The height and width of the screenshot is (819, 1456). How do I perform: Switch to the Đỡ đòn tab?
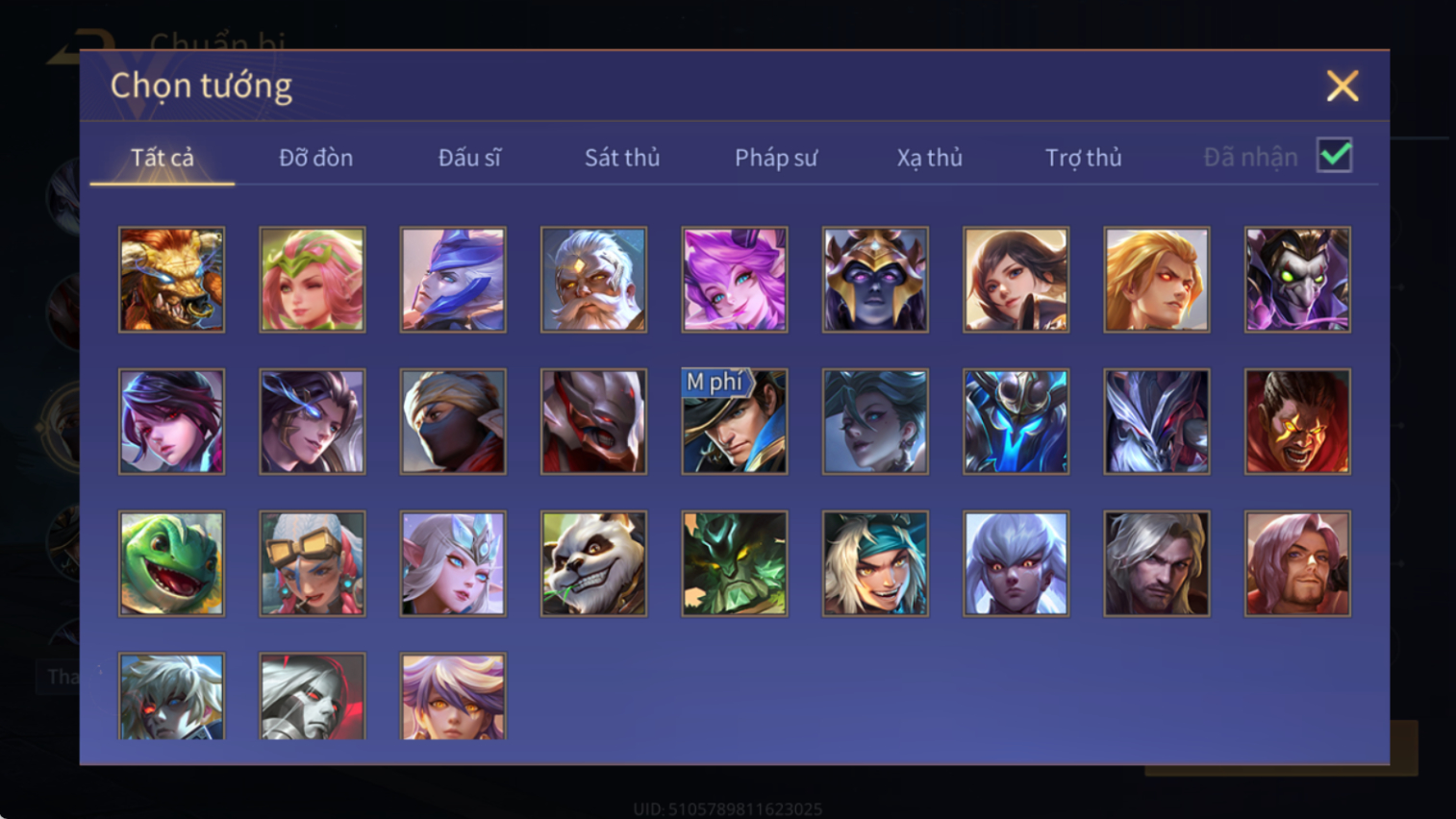click(315, 158)
